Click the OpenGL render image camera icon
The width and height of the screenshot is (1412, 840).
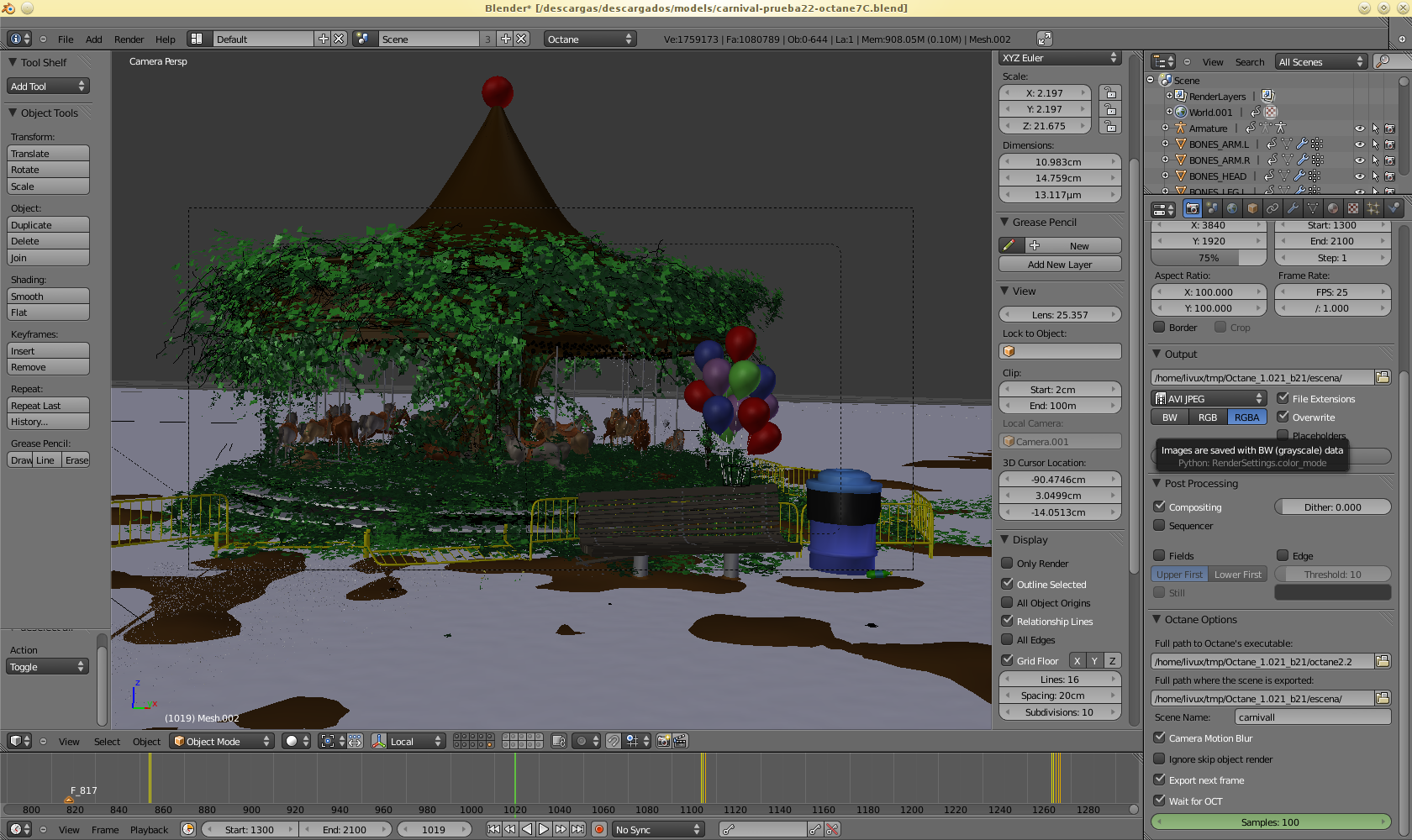click(x=664, y=741)
